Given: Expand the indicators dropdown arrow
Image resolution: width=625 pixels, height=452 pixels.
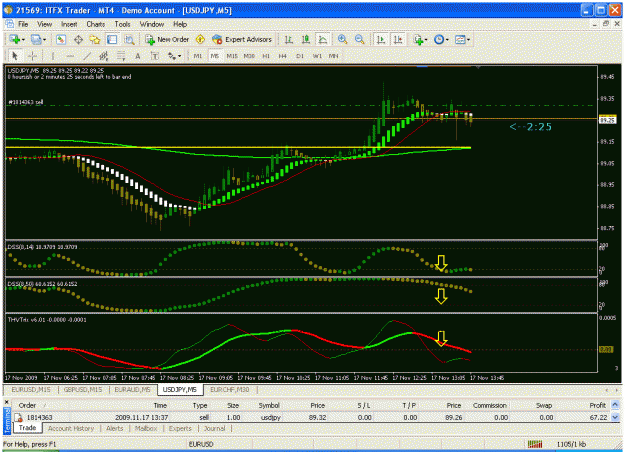Looking at the screenshot, I should click(x=426, y=40).
